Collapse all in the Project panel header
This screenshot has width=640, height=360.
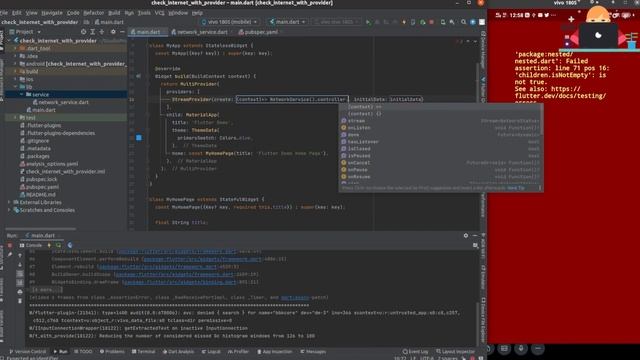point(102,32)
